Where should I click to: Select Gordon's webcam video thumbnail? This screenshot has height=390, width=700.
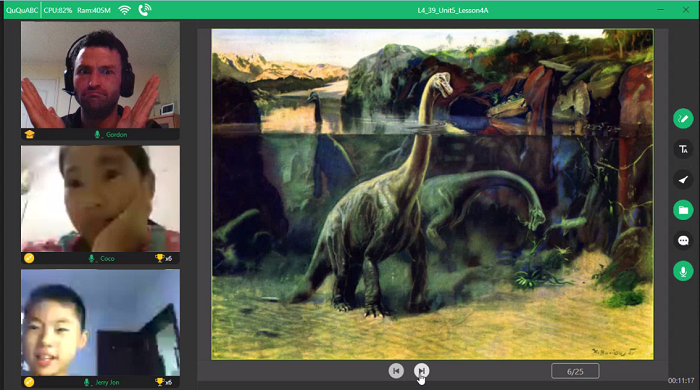100,75
